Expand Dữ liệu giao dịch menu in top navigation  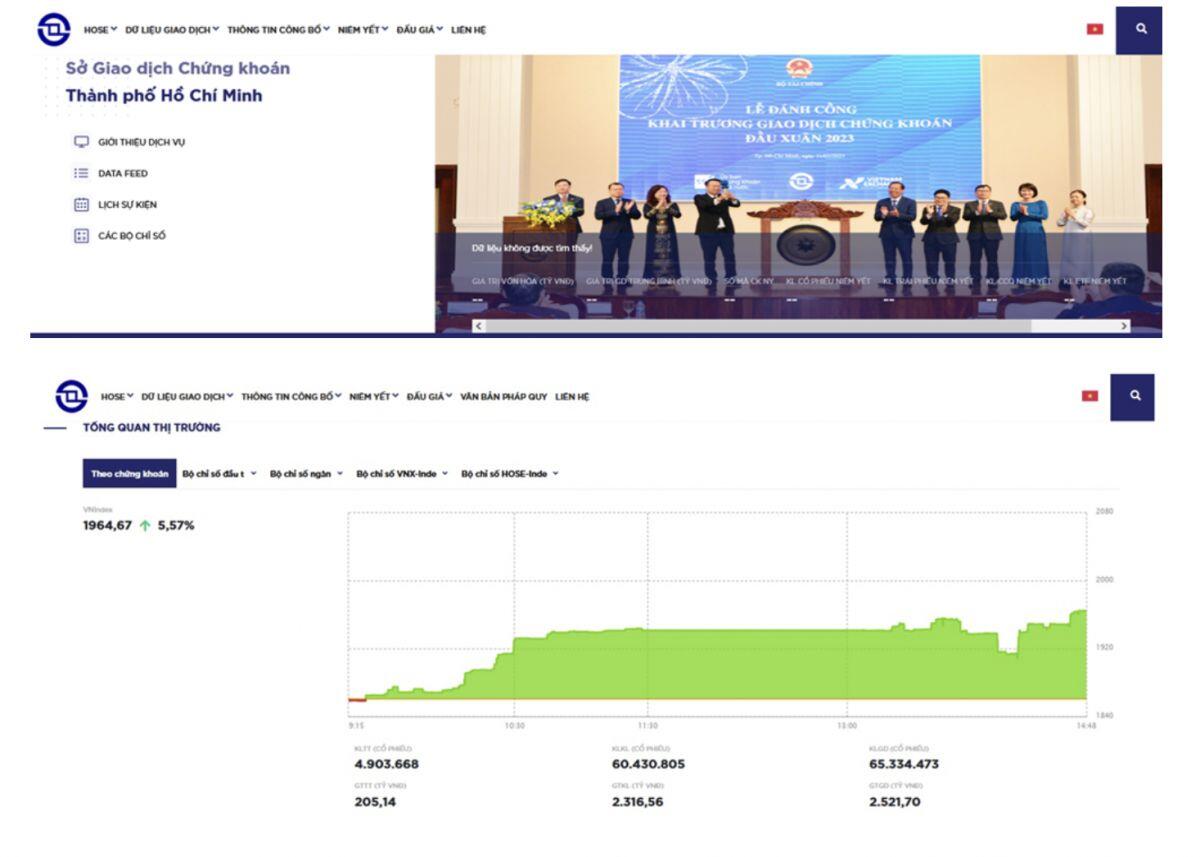[x=172, y=30]
